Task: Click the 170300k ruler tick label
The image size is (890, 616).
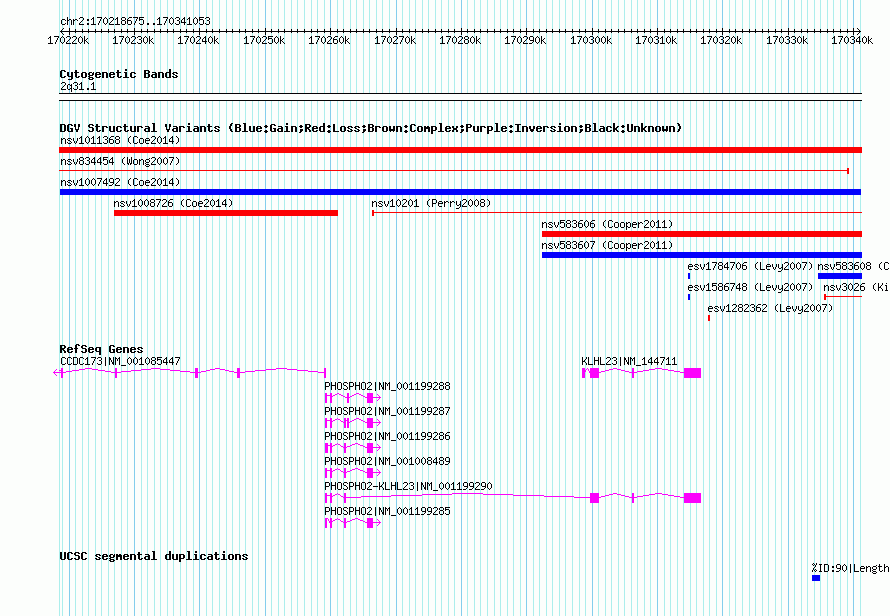Action: click(x=591, y=40)
